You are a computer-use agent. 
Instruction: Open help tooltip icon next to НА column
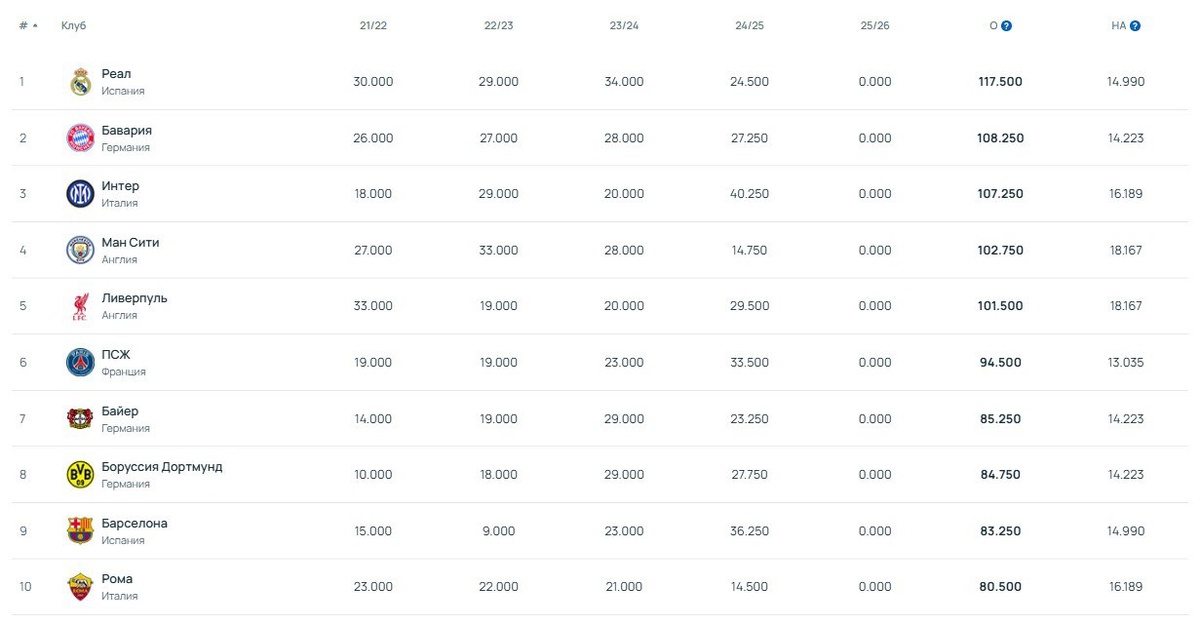click(x=1135, y=26)
